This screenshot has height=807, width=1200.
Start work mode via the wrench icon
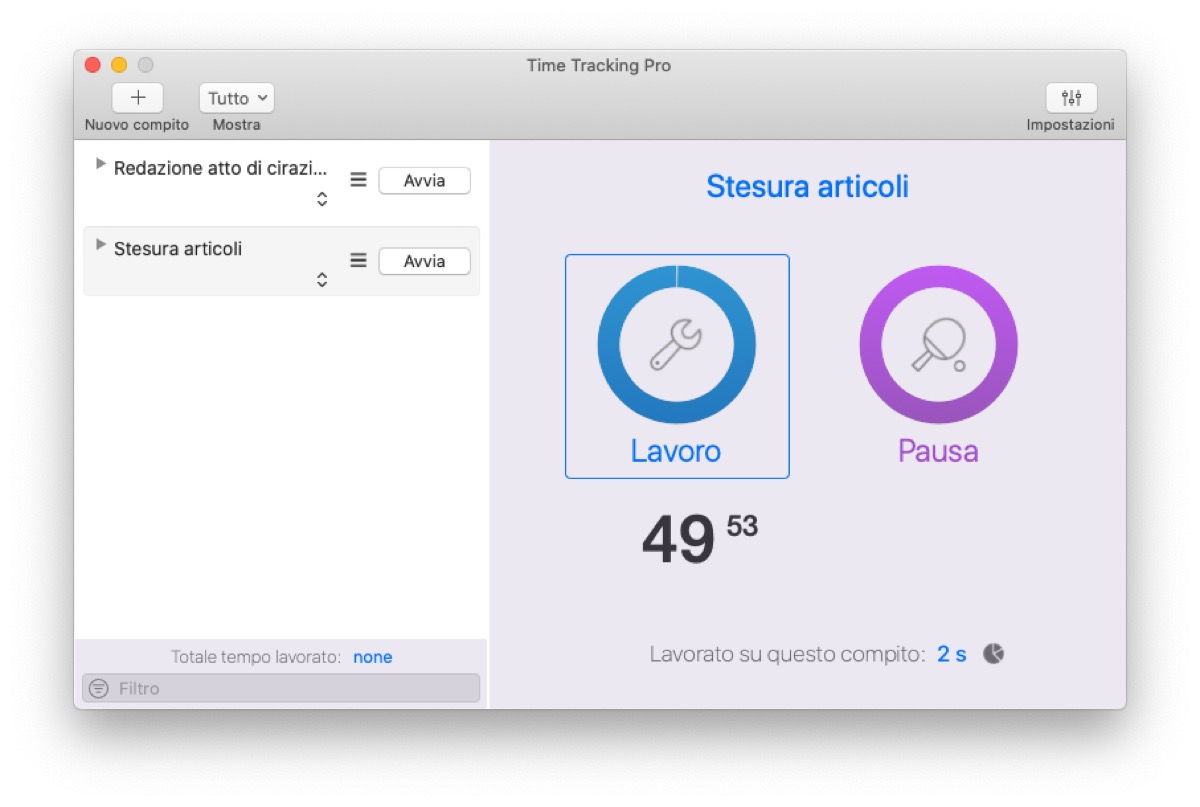677,343
